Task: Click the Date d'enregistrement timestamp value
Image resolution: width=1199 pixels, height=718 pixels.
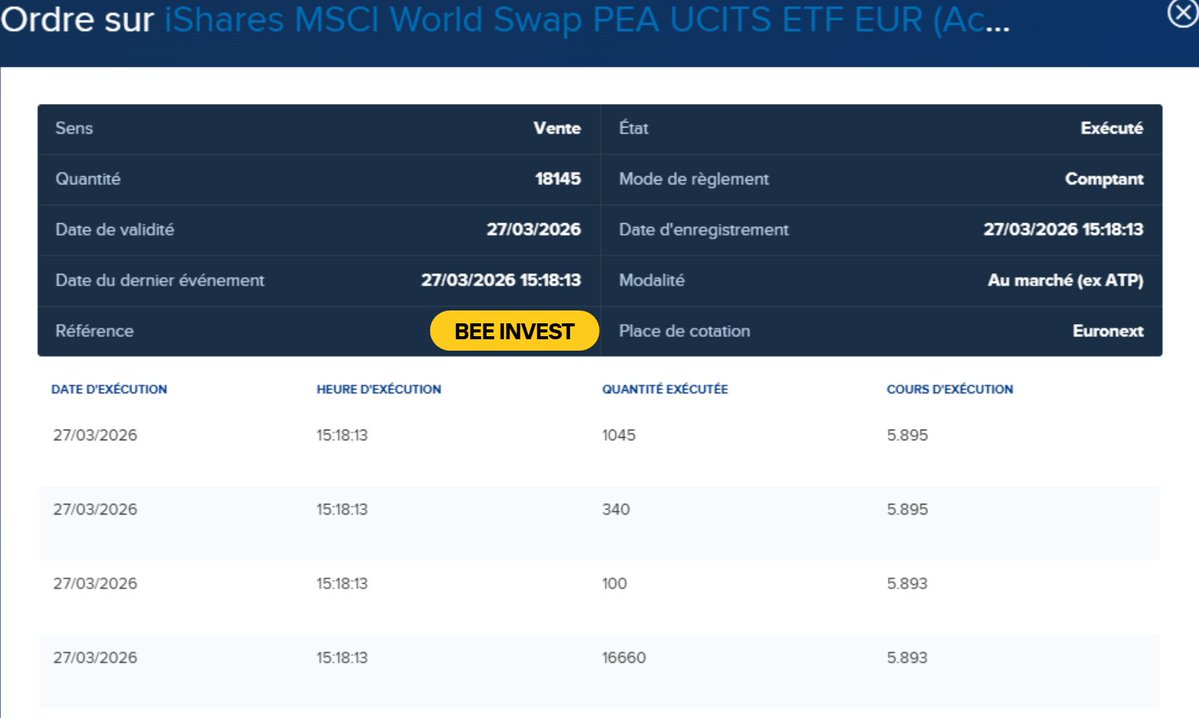Action: 1063,229
